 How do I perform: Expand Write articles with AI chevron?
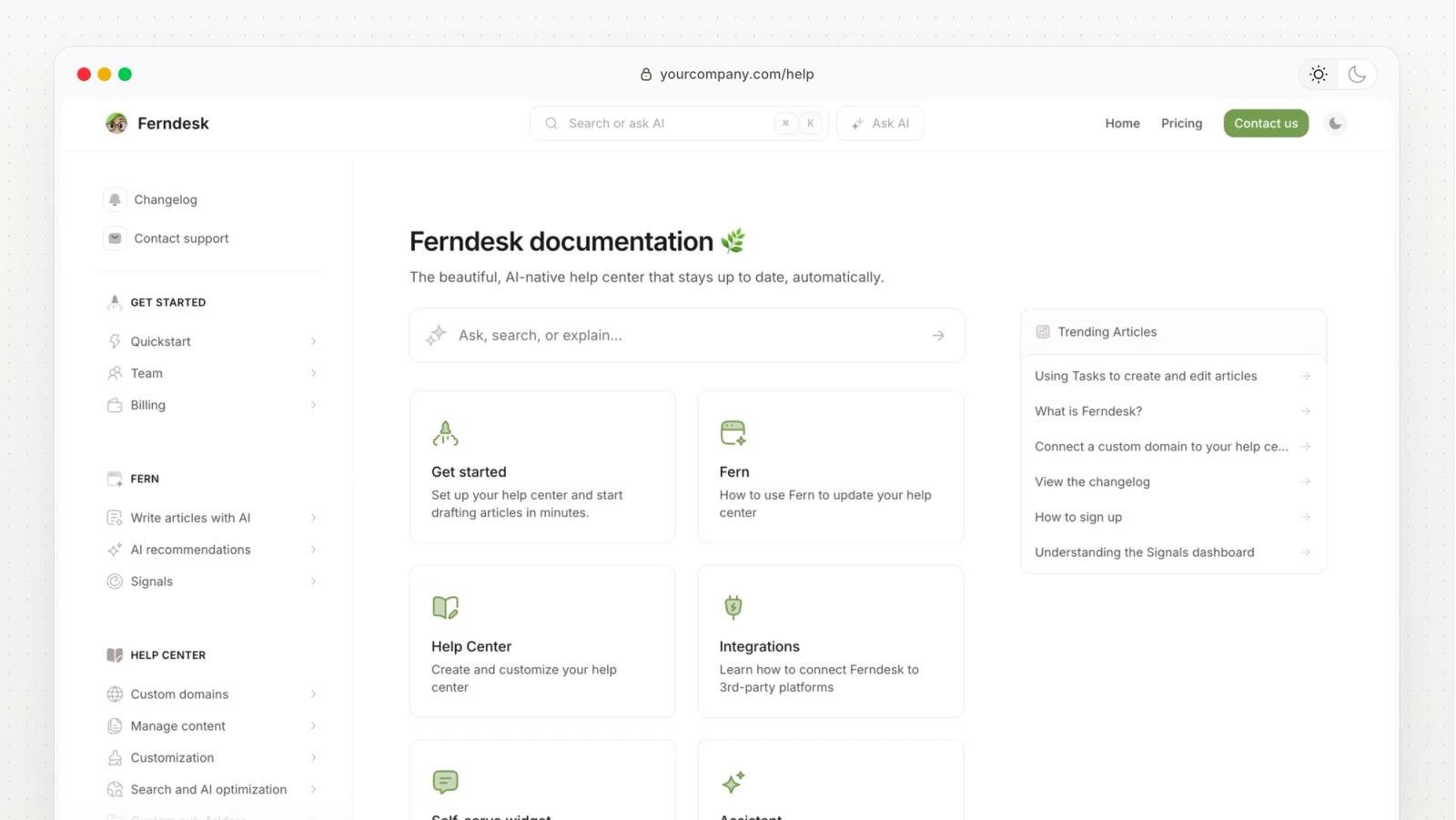click(x=313, y=518)
